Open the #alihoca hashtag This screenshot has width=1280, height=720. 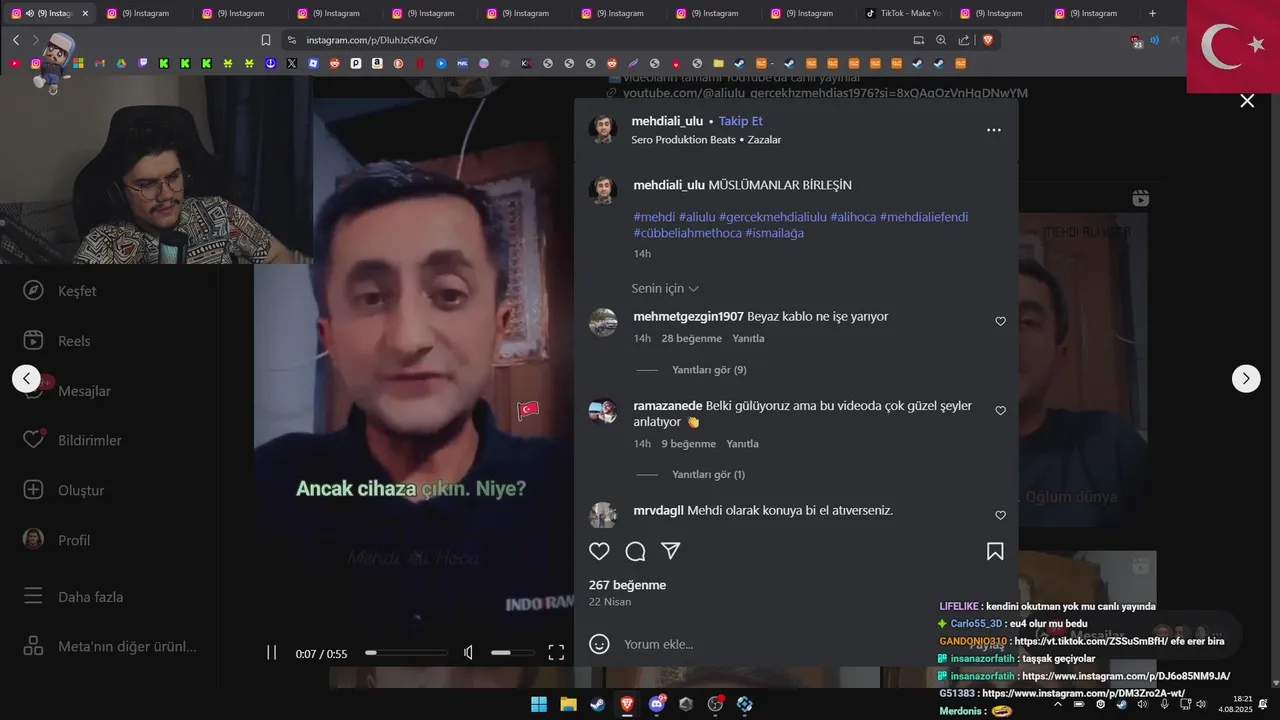coord(853,217)
